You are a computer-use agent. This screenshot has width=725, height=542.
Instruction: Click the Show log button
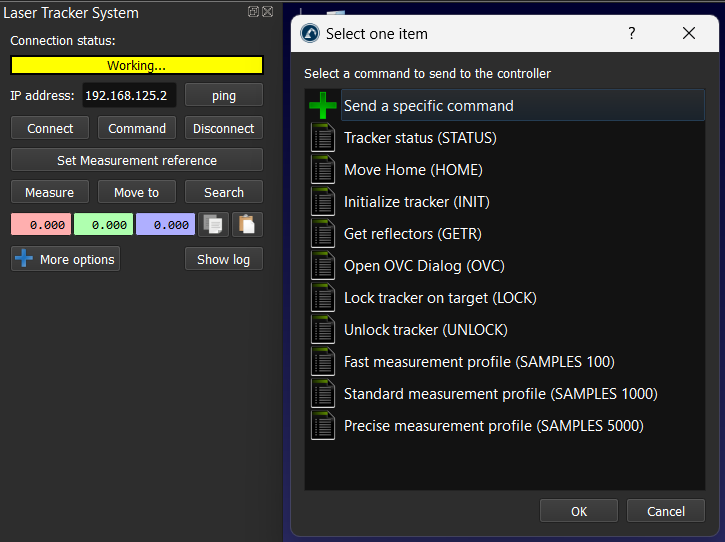click(223, 259)
